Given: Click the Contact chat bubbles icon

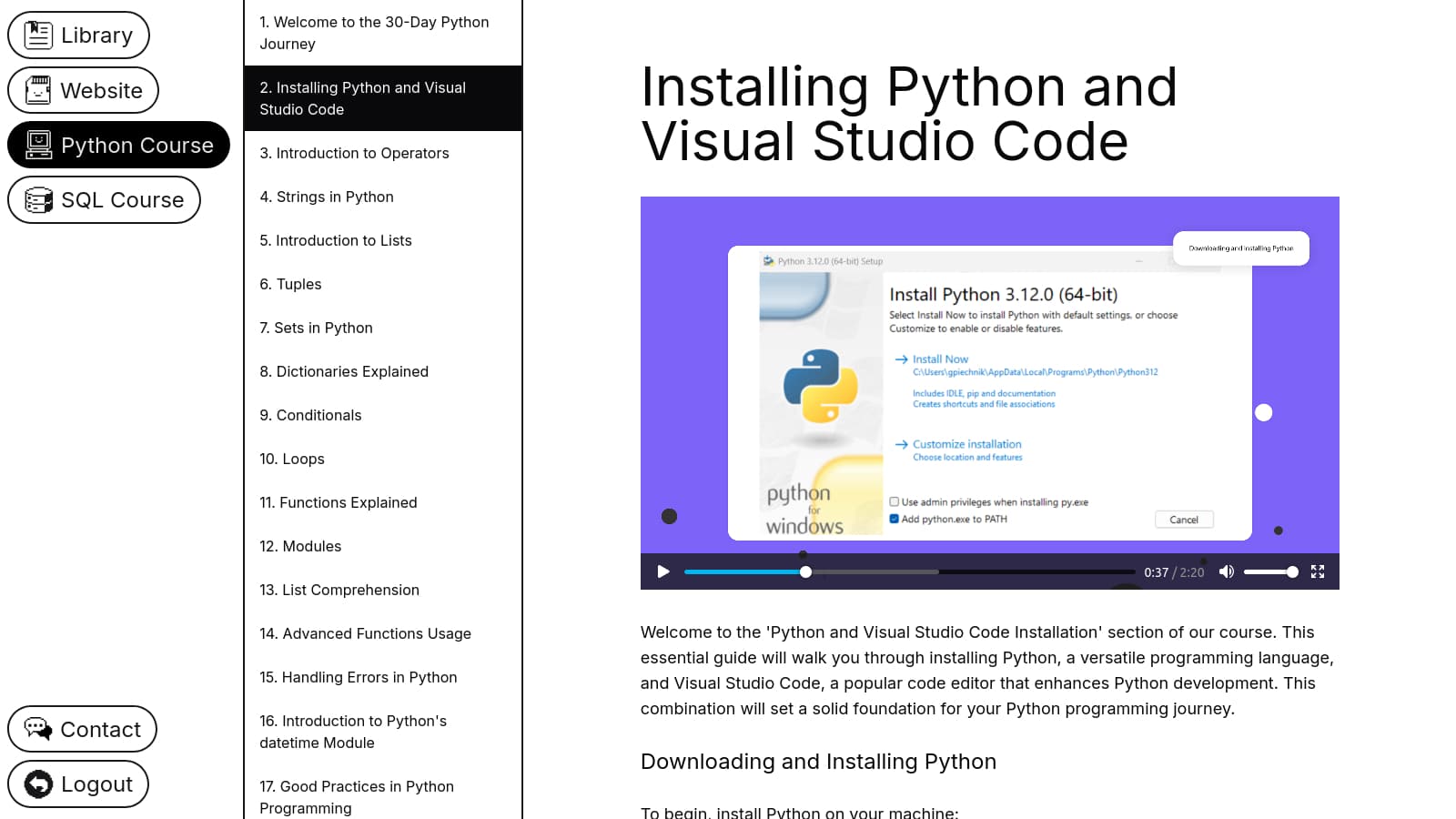Looking at the screenshot, I should click(x=38, y=729).
